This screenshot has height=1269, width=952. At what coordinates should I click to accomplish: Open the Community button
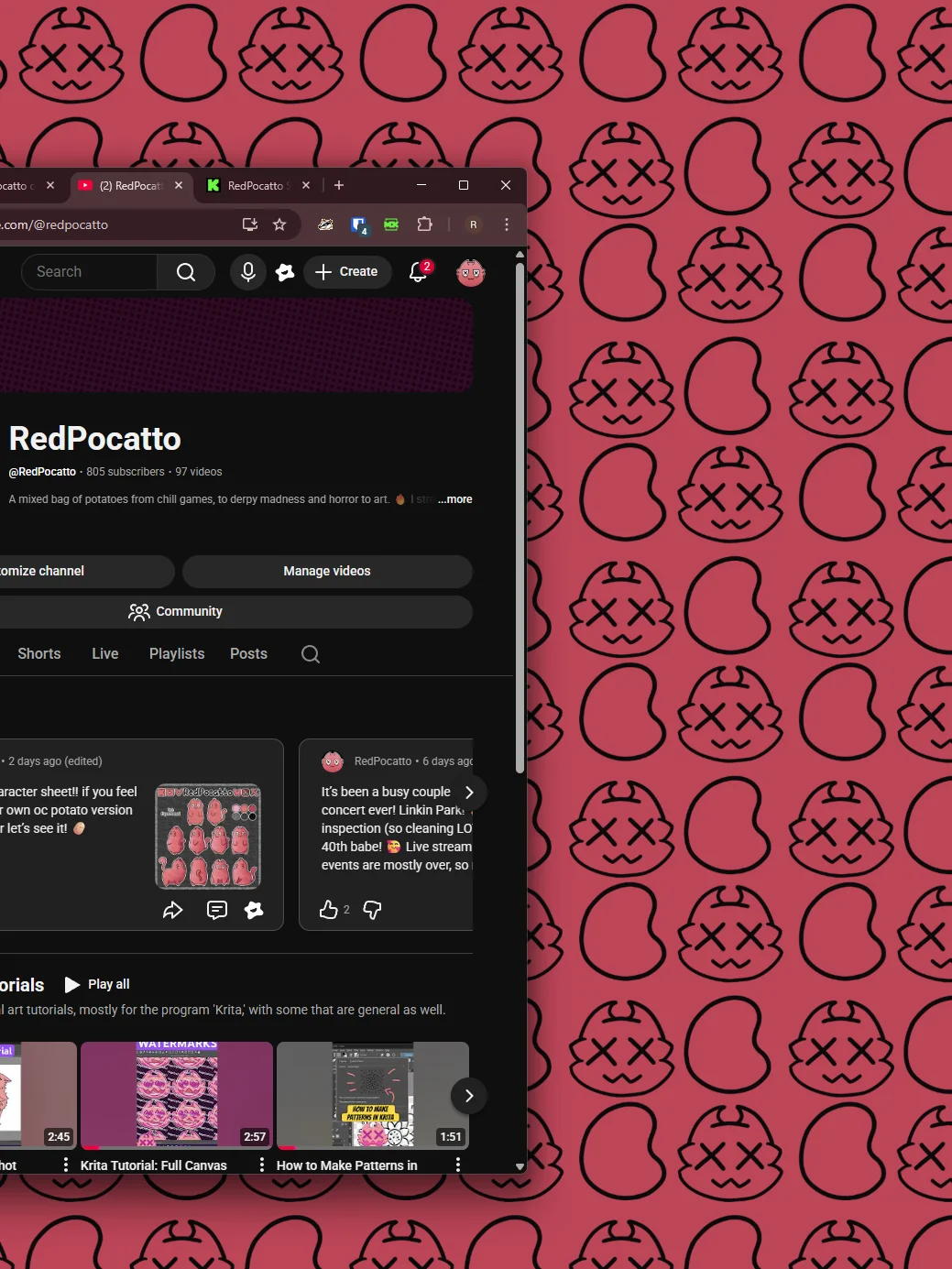pyautogui.click(x=175, y=612)
